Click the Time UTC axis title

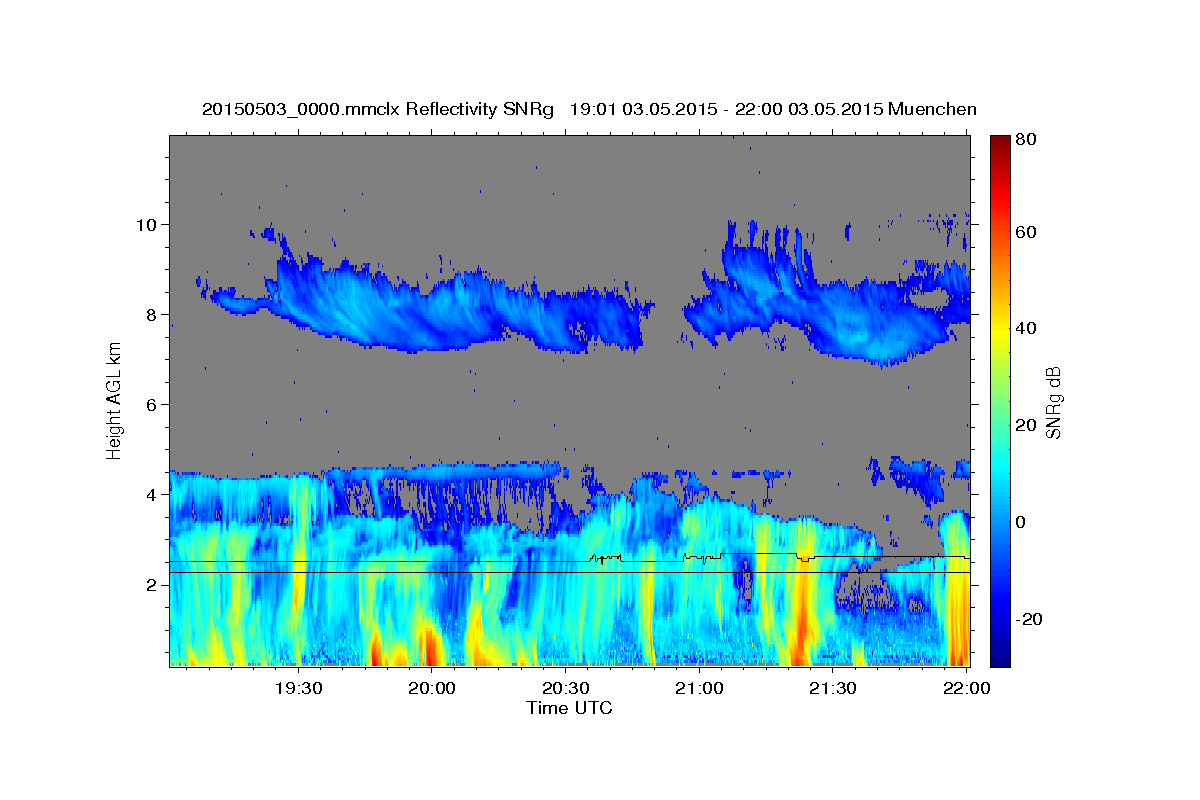569,708
